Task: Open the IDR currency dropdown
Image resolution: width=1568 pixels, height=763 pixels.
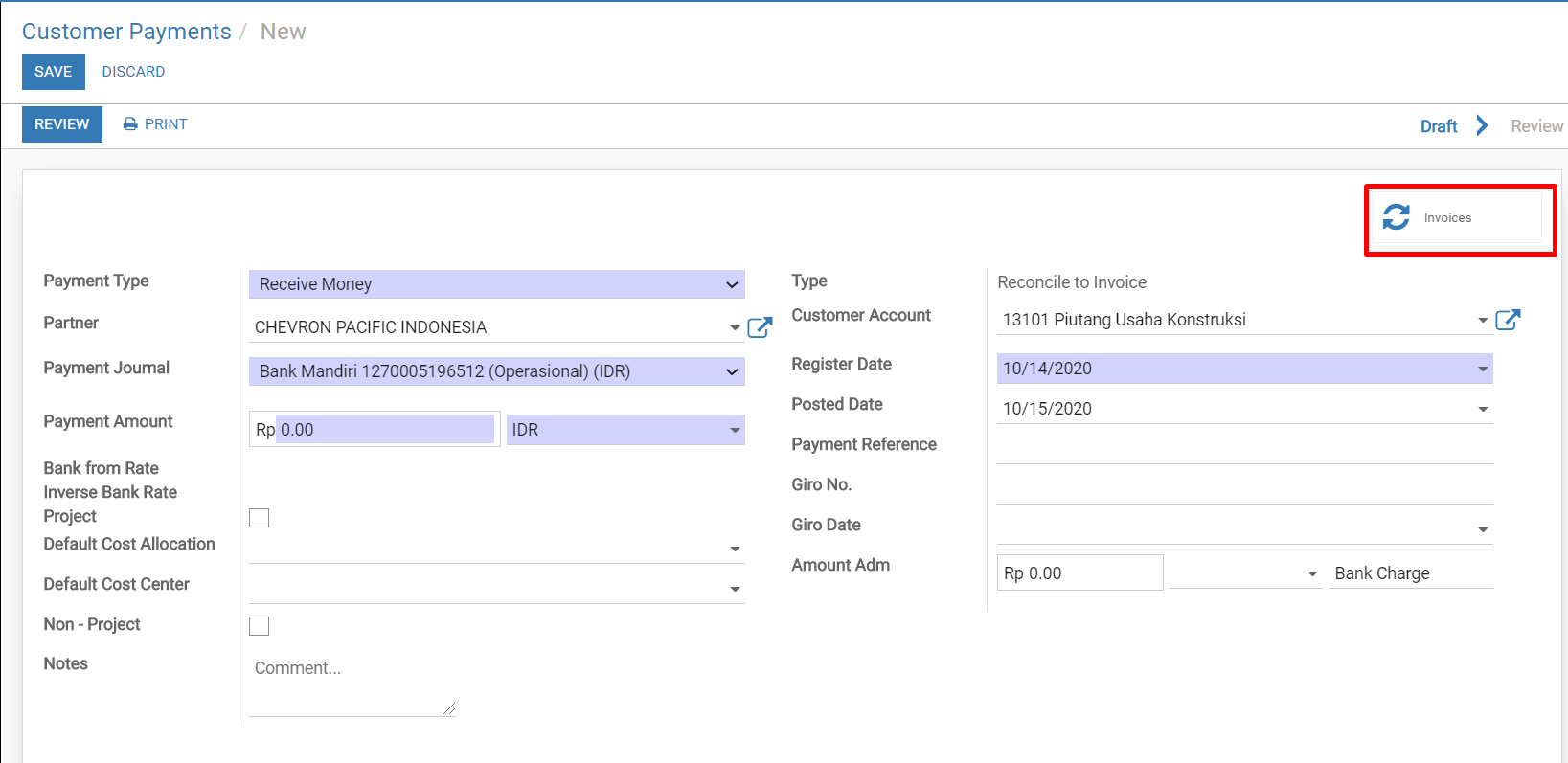Action: 625,430
